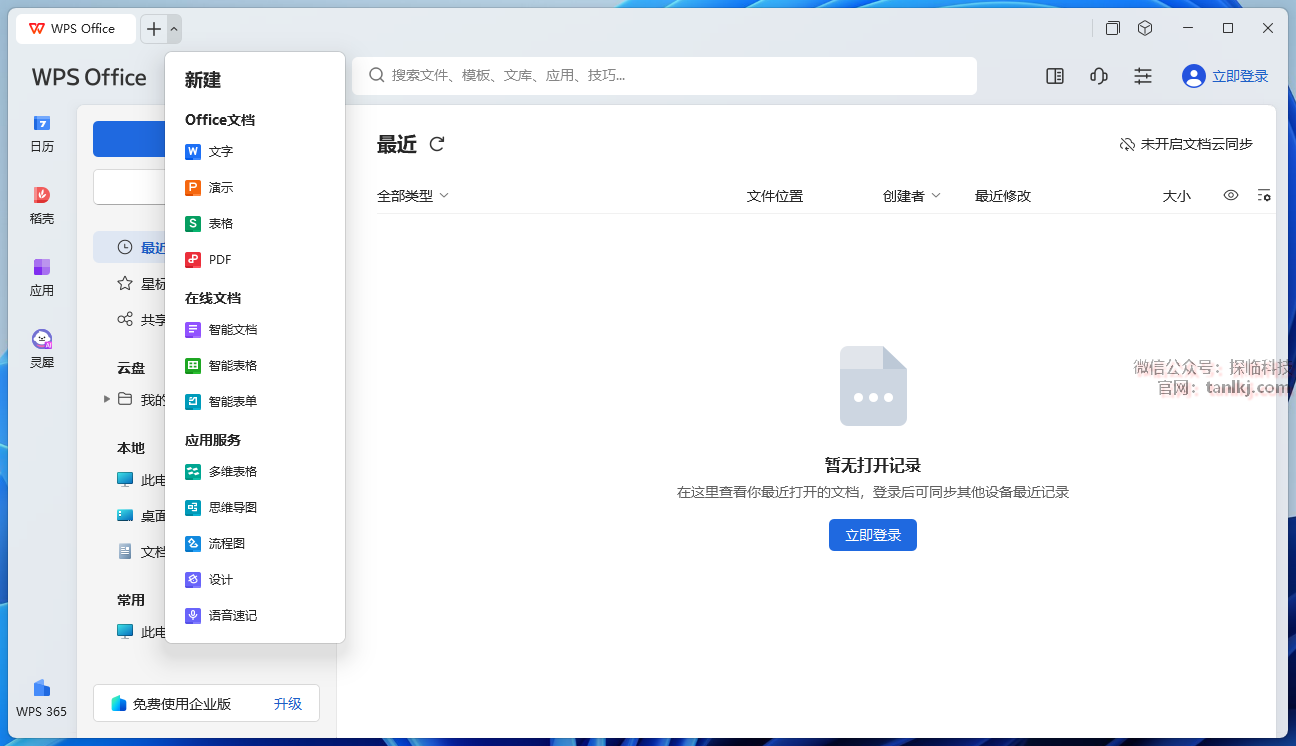Open the 日历 calendar sidebar icon

[x=41, y=133]
